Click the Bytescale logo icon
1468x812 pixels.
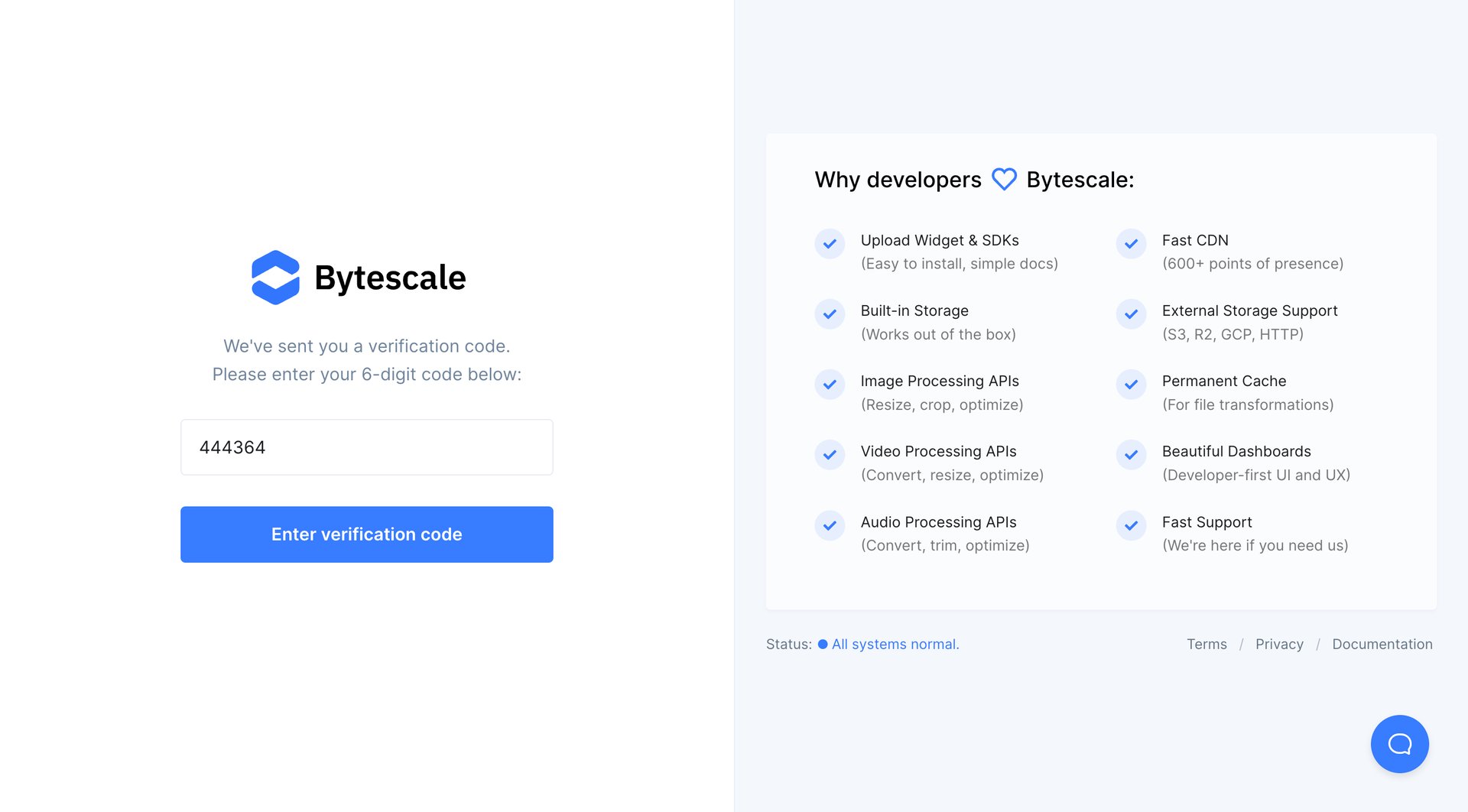click(277, 277)
